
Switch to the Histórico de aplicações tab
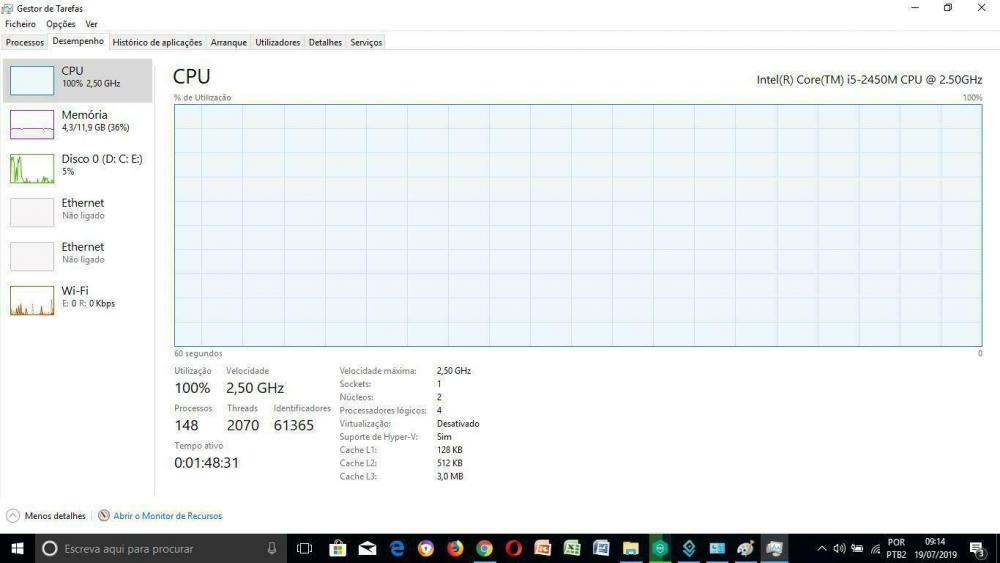157,42
